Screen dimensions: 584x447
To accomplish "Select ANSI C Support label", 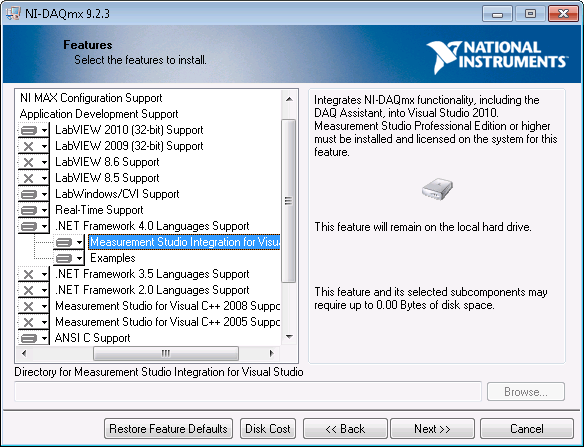I will (x=92, y=338).
